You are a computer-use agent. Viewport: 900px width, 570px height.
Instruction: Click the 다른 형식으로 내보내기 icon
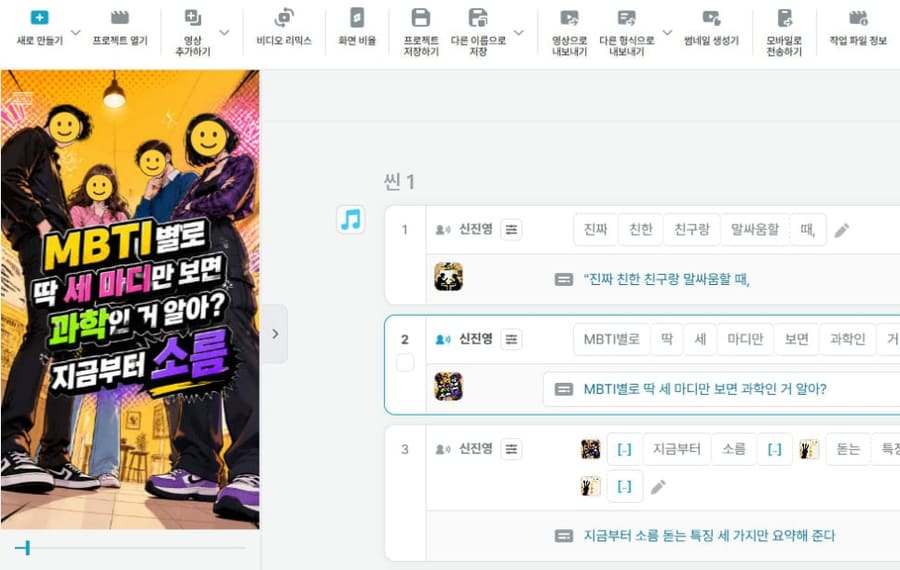tap(626, 18)
